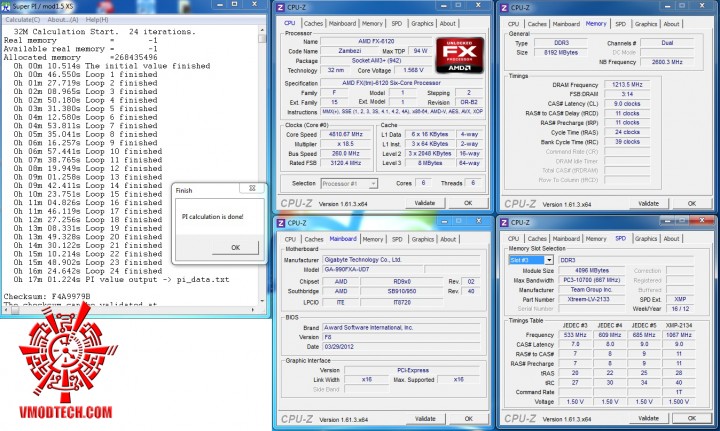Click the CPU-Z icon in the Memory tab window's title bar
This screenshot has width=720, height=431.
coord(504,7)
